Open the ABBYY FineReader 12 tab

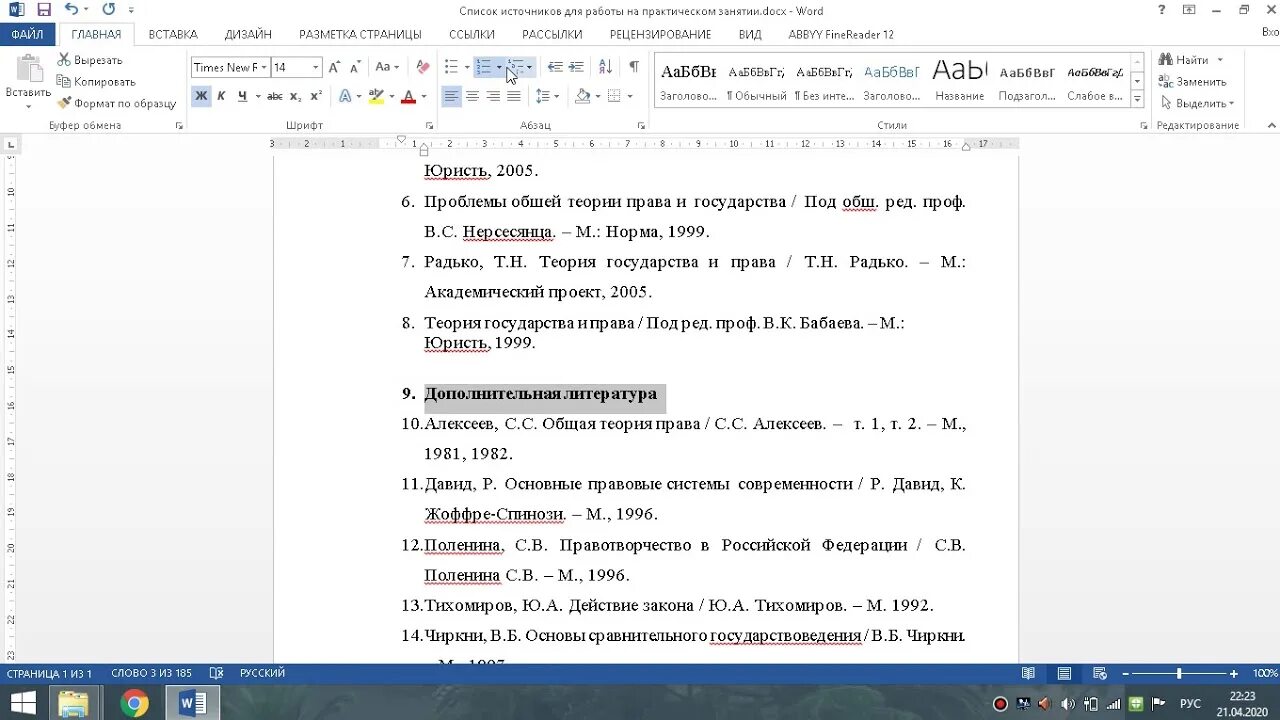click(841, 34)
